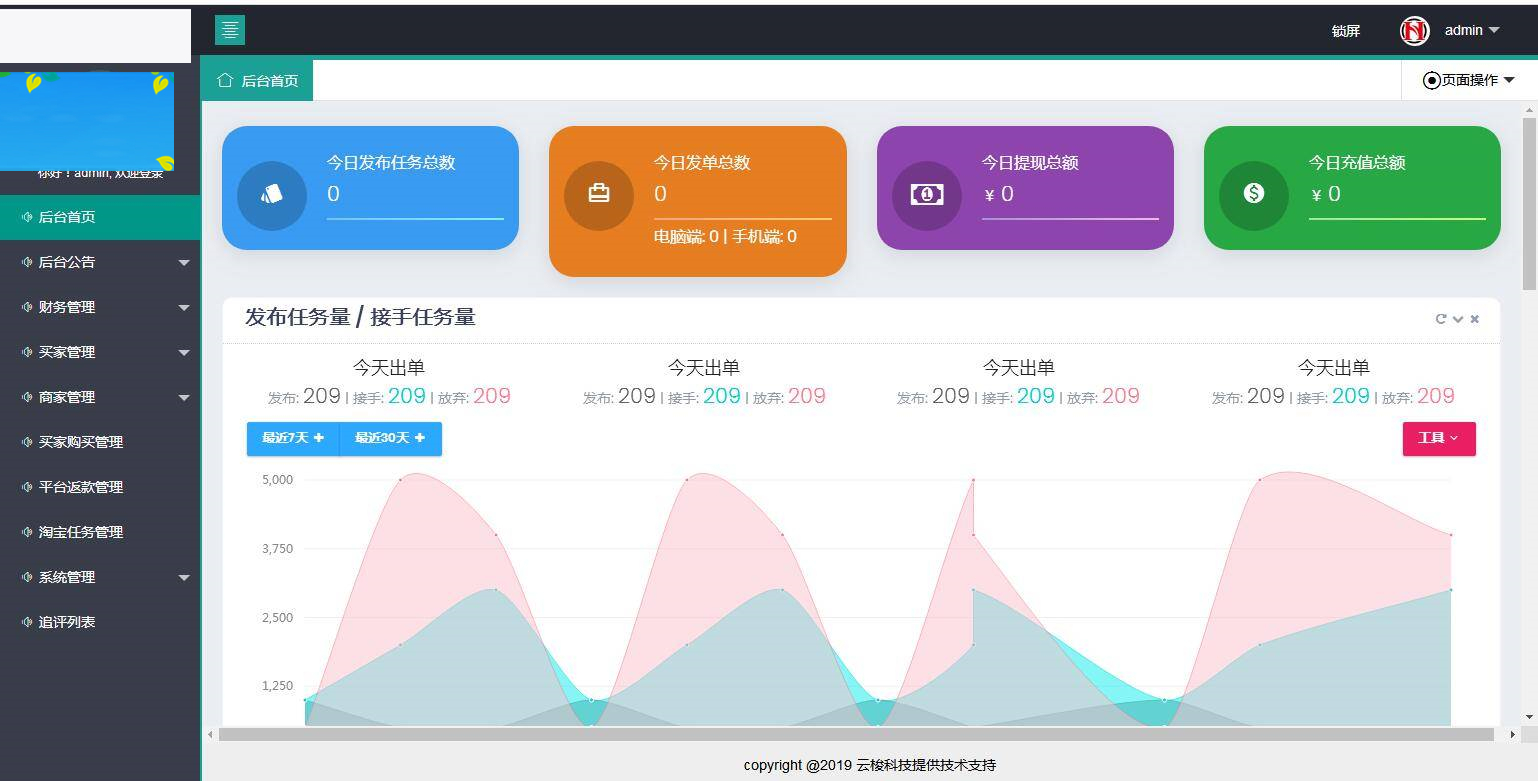Collapse the chart panel with the chevron icon
The width and height of the screenshot is (1538, 781).
click(x=1458, y=318)
